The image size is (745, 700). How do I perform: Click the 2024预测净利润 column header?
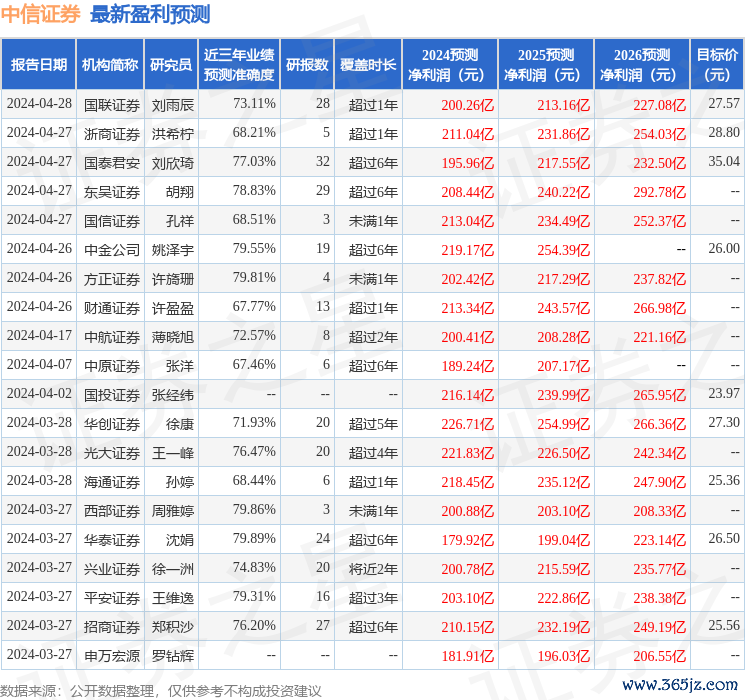[x=450, y=65]
